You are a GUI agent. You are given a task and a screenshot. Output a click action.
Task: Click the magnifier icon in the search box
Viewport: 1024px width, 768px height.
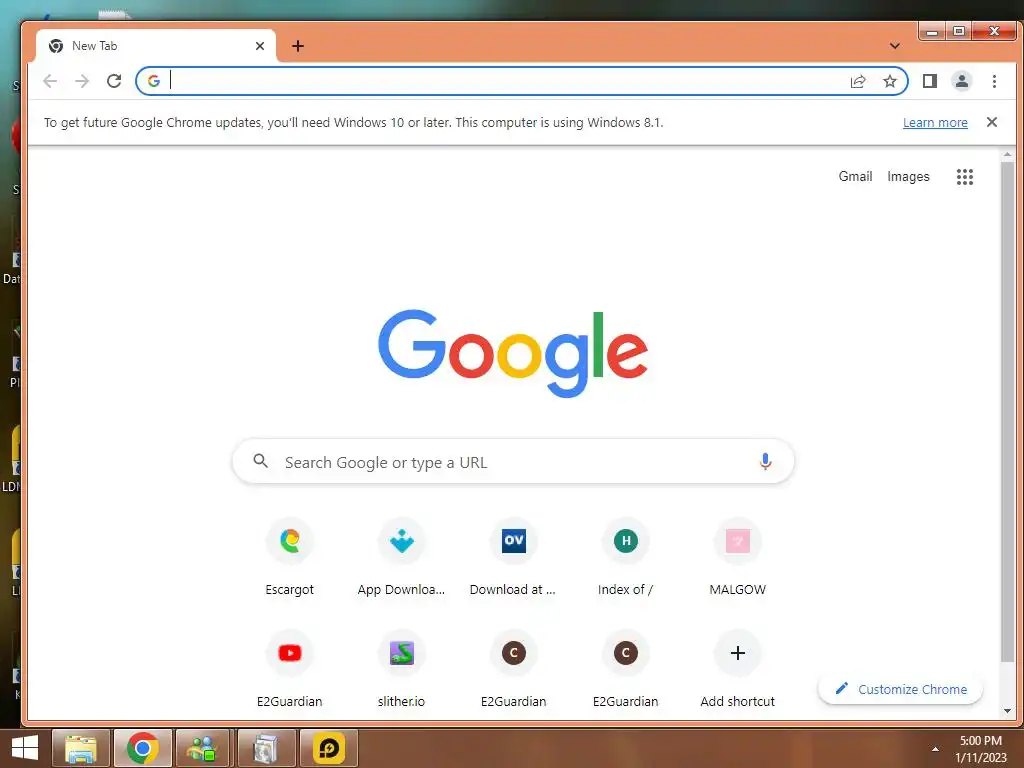point(261,461)
